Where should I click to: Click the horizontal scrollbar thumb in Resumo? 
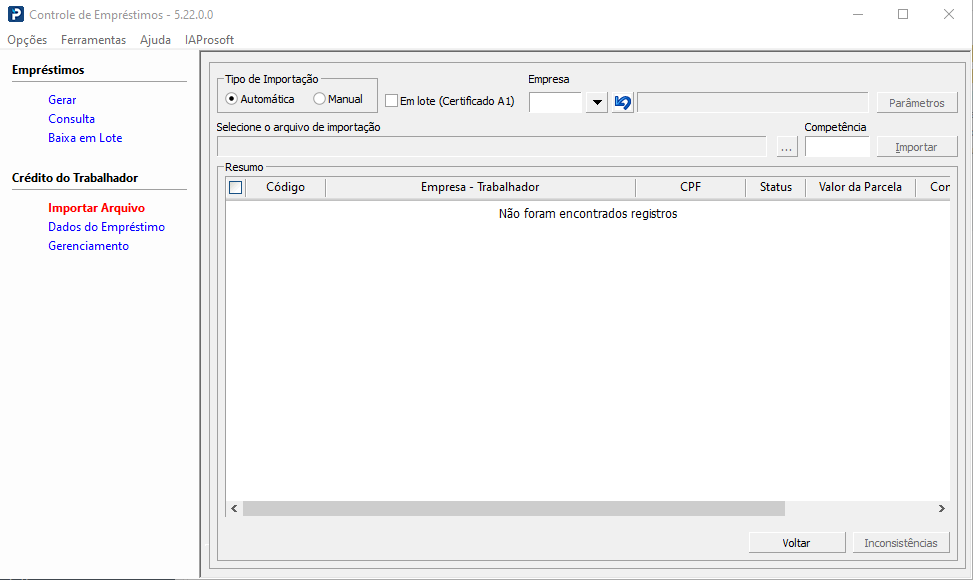(514, 509)
